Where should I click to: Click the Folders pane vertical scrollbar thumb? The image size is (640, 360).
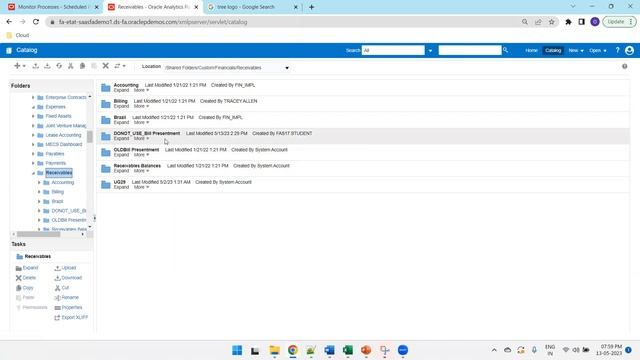90,137
